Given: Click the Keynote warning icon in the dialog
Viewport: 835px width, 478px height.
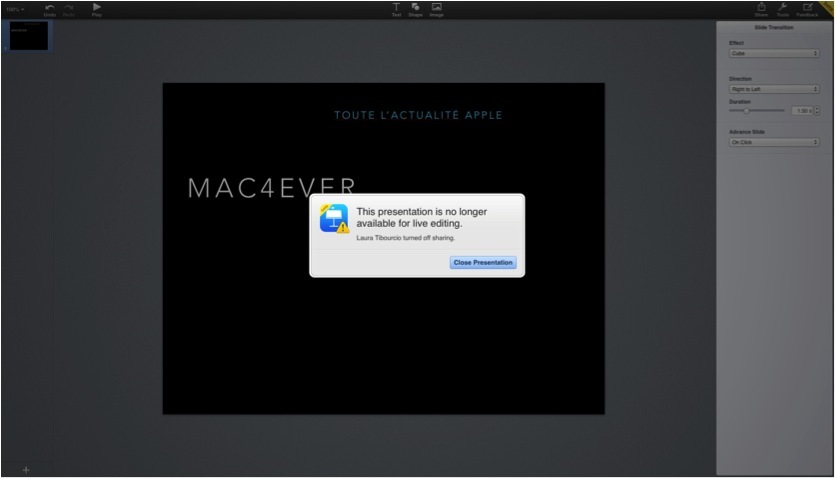Looking at the screenshot, I should 334,218.
